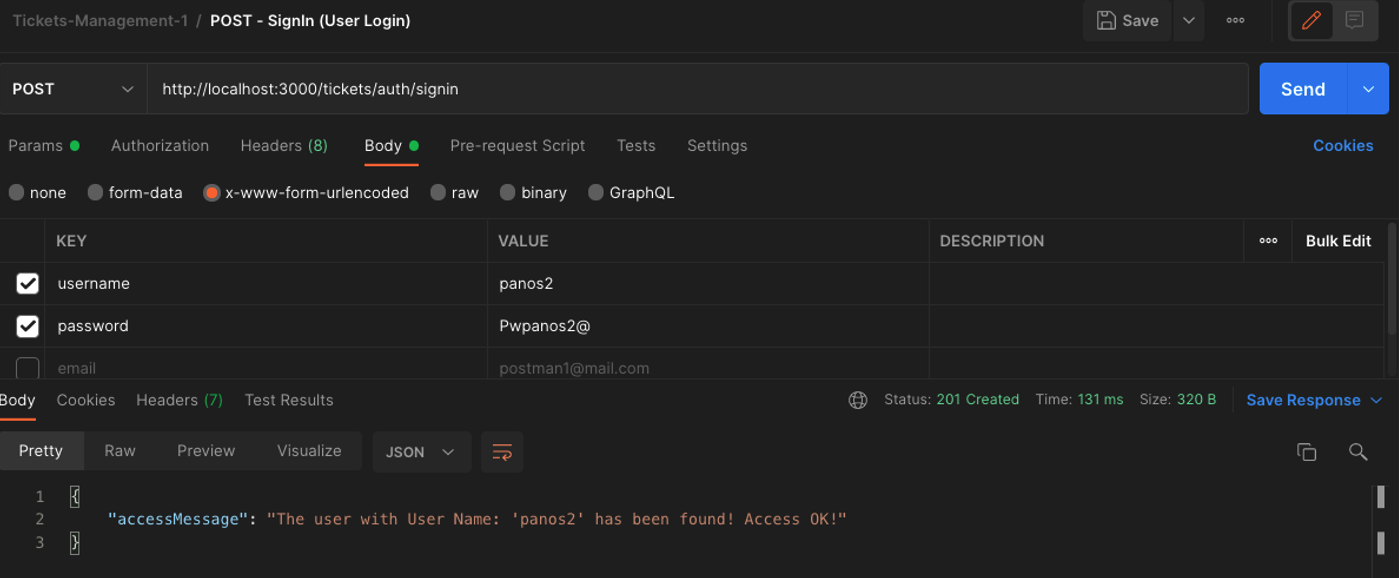Viewport: 1399px width, 578px height.
Task: Open more request actions via ellipsis icon
Action: [1235, 20]
